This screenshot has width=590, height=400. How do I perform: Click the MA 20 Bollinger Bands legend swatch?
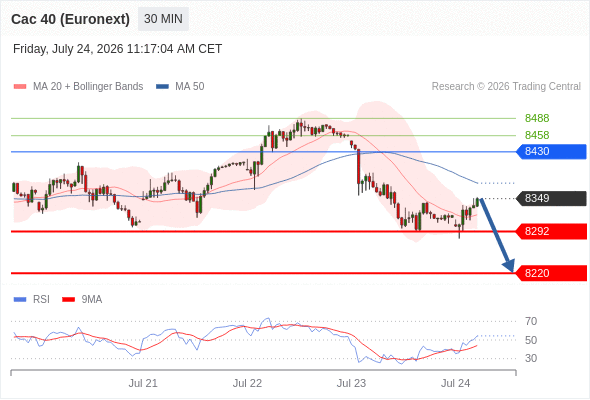click(20, 87)
